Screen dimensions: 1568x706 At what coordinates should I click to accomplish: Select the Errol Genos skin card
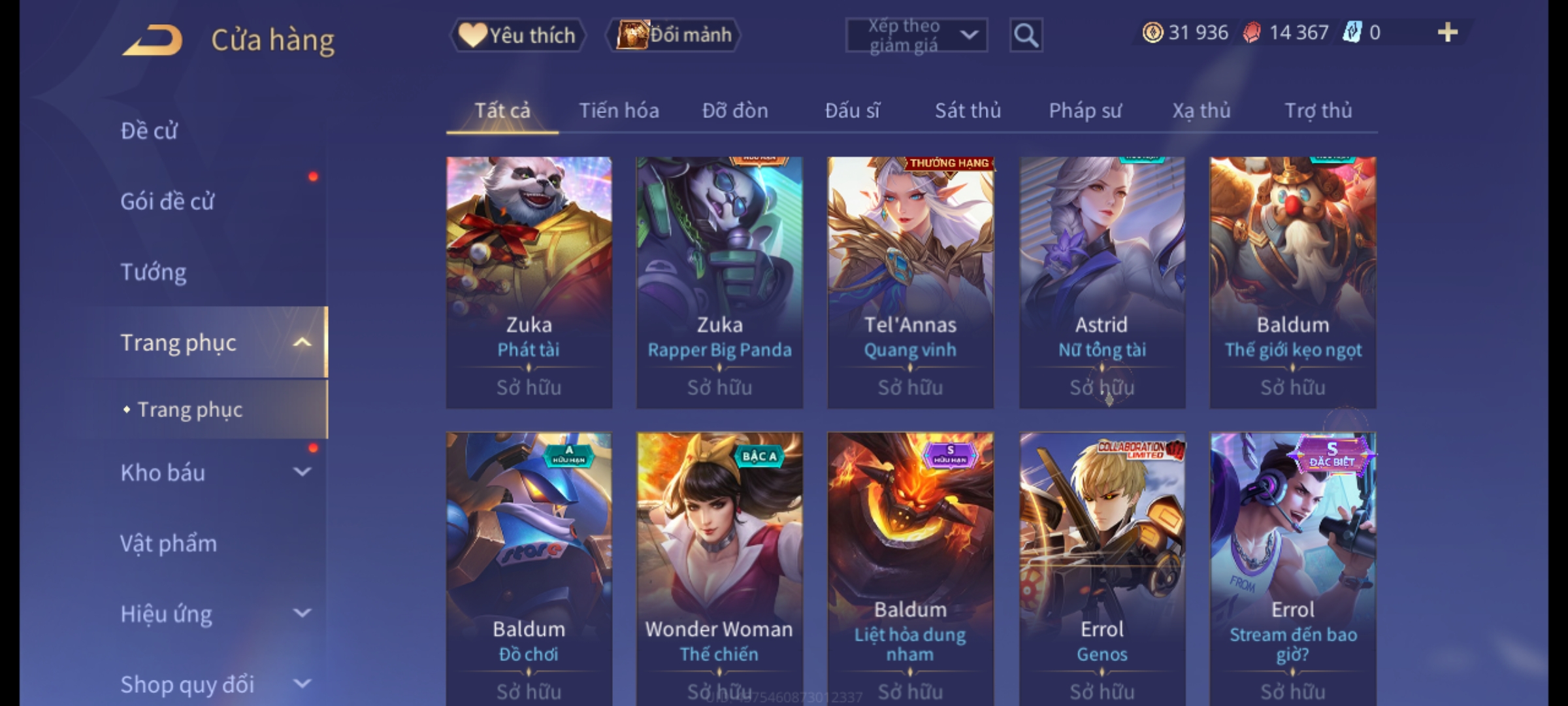point(1102,569)
